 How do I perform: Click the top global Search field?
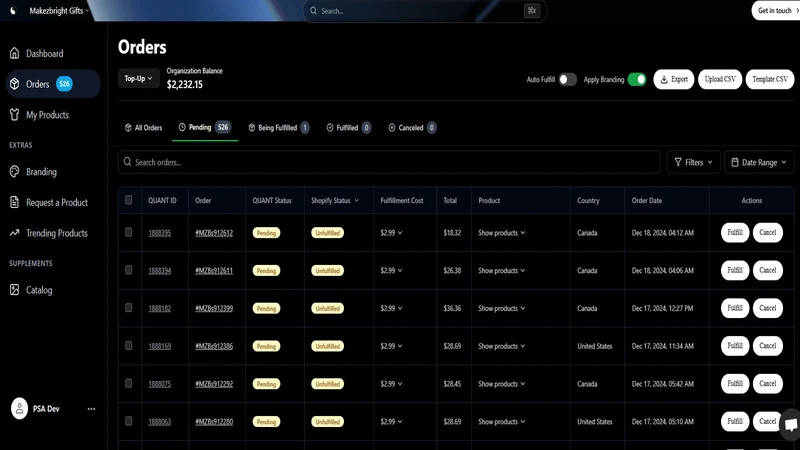(425, 11)
